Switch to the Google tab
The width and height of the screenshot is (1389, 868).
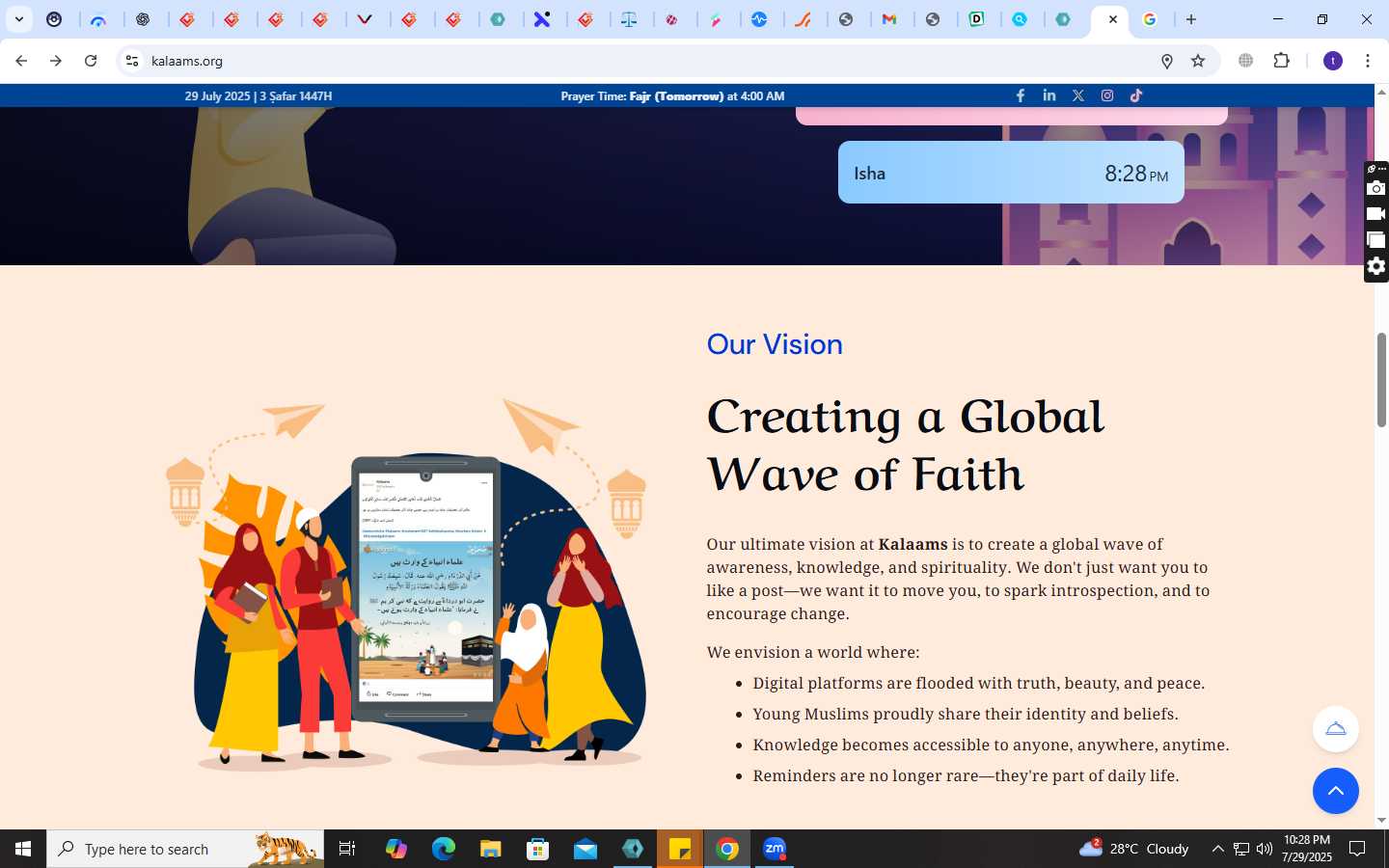tap(1150, 19)
